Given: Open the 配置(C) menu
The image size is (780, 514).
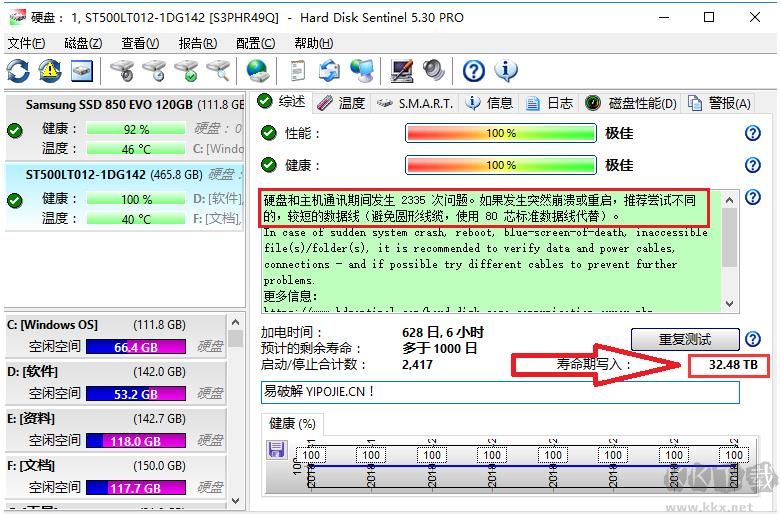Looking at the screenshot, I should tap(255, 43).
